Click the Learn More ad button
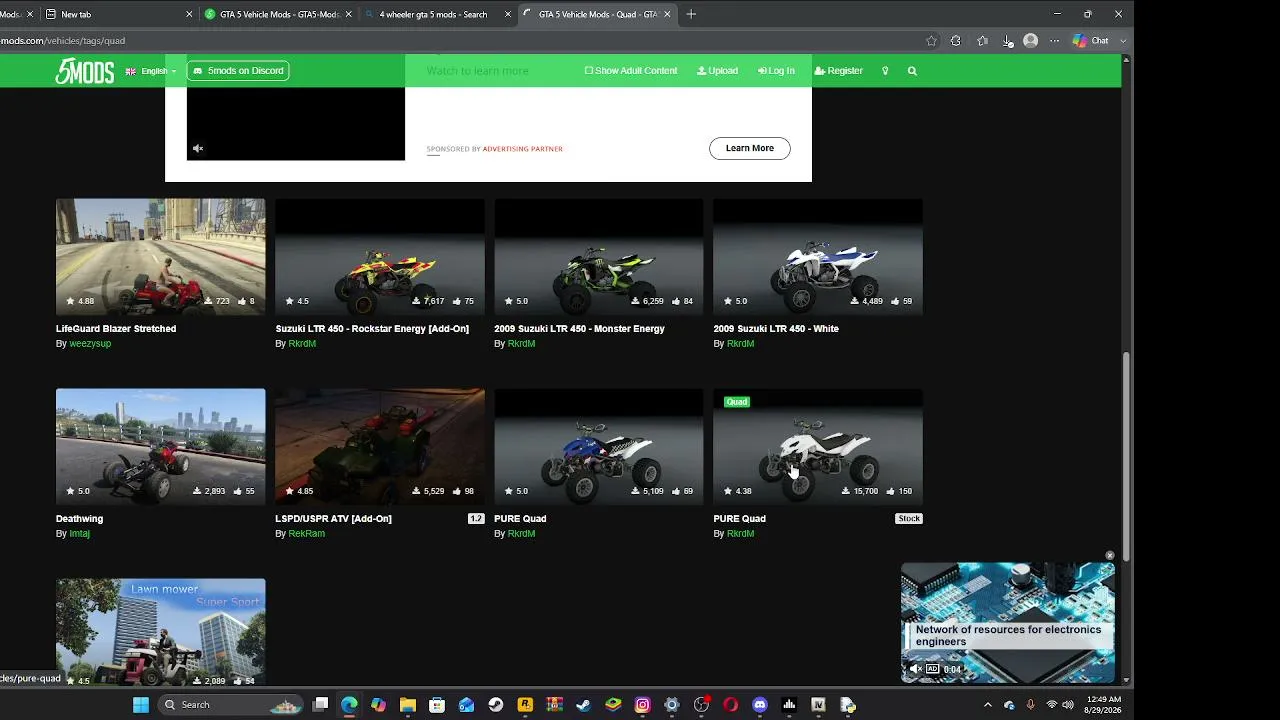The width and height of the screenshot is (1280, 720). 750,148
